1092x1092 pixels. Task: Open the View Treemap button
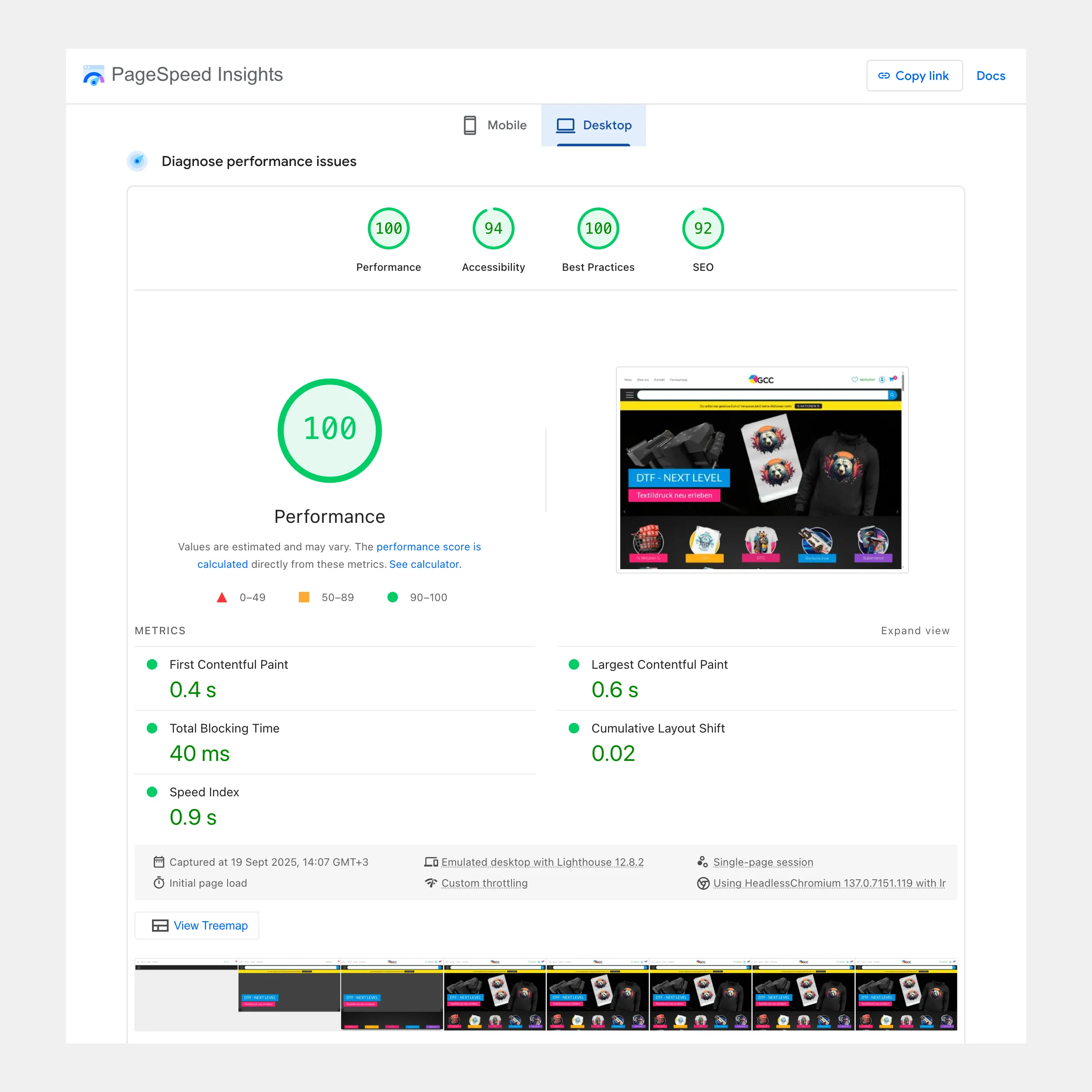pyautogui.click(x=197, y=926)
